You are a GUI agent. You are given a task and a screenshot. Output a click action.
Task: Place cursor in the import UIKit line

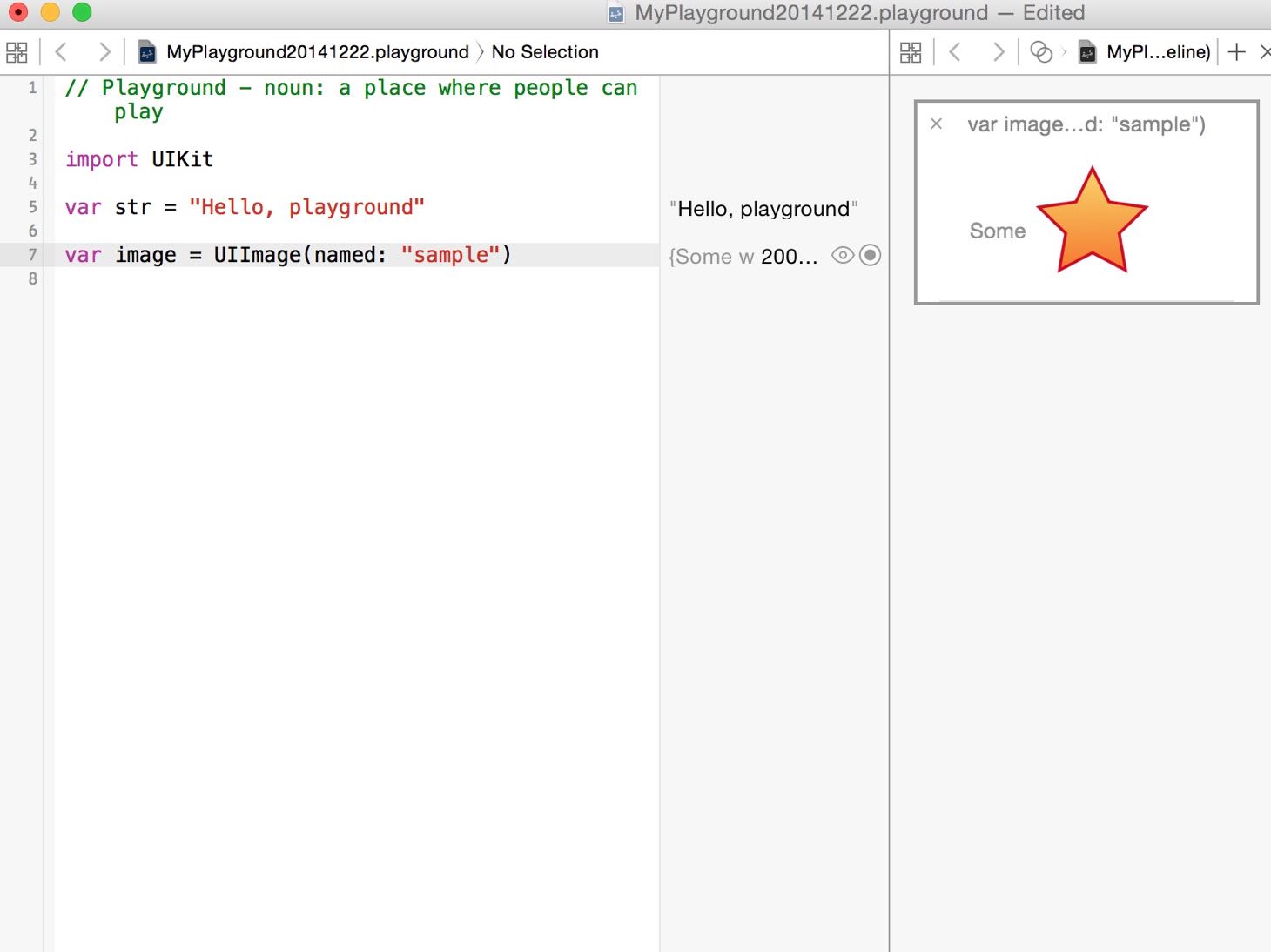pos(139,159)
